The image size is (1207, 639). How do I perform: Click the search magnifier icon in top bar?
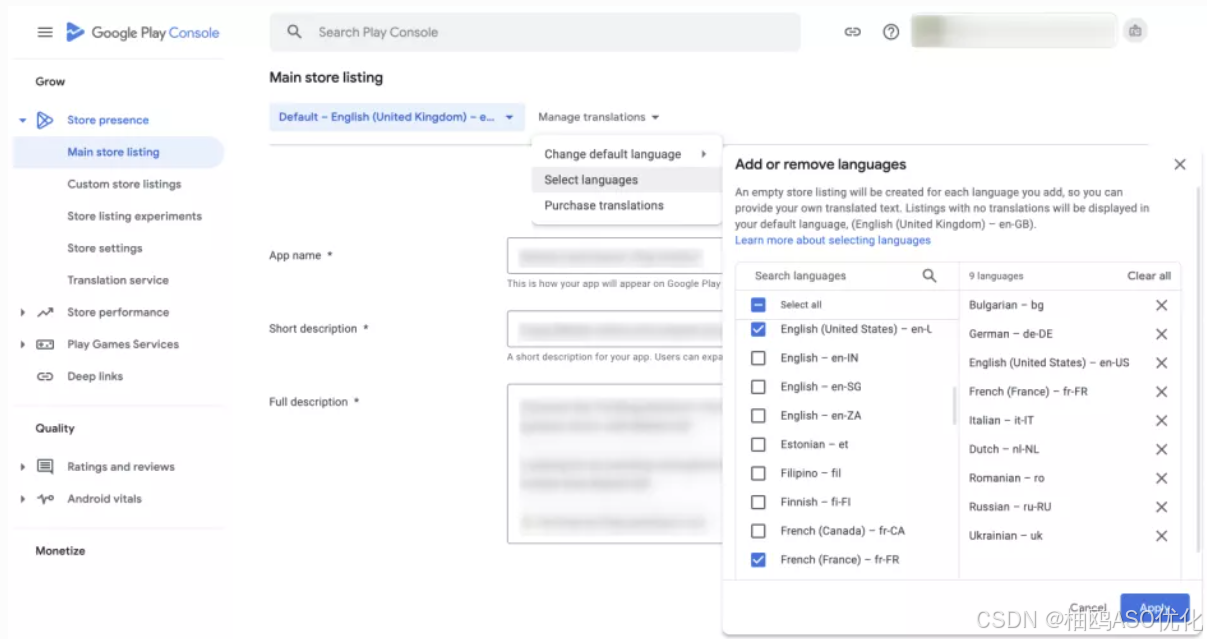point(294,32)
